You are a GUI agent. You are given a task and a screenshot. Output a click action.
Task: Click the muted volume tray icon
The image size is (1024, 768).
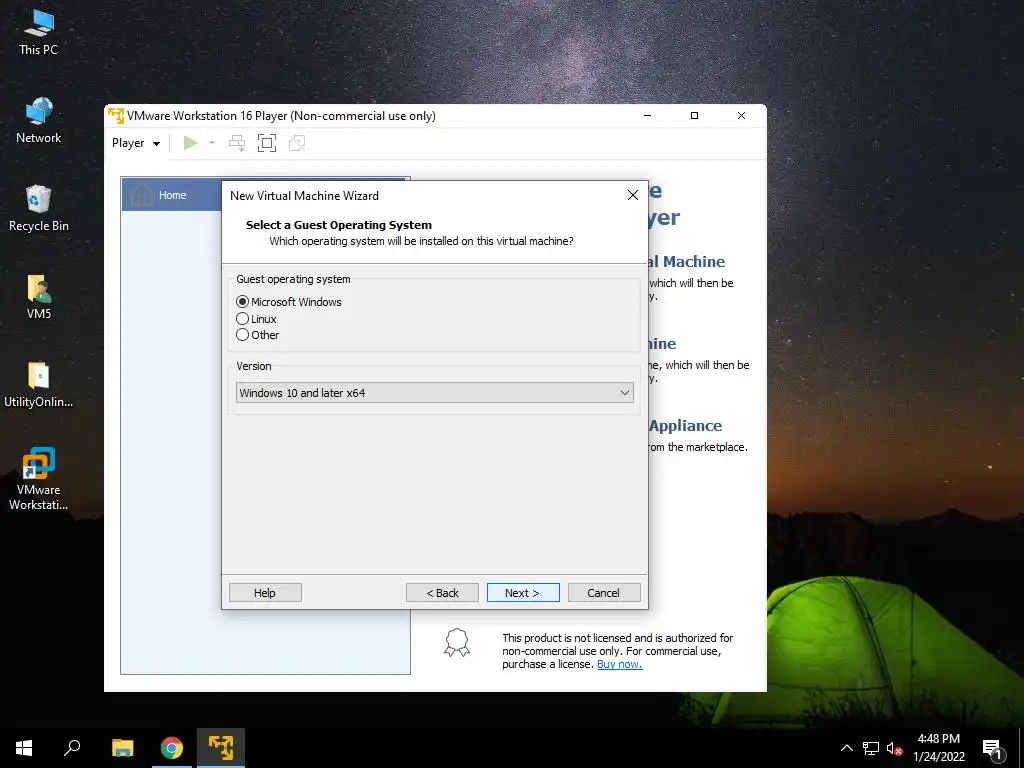(894, 748)
